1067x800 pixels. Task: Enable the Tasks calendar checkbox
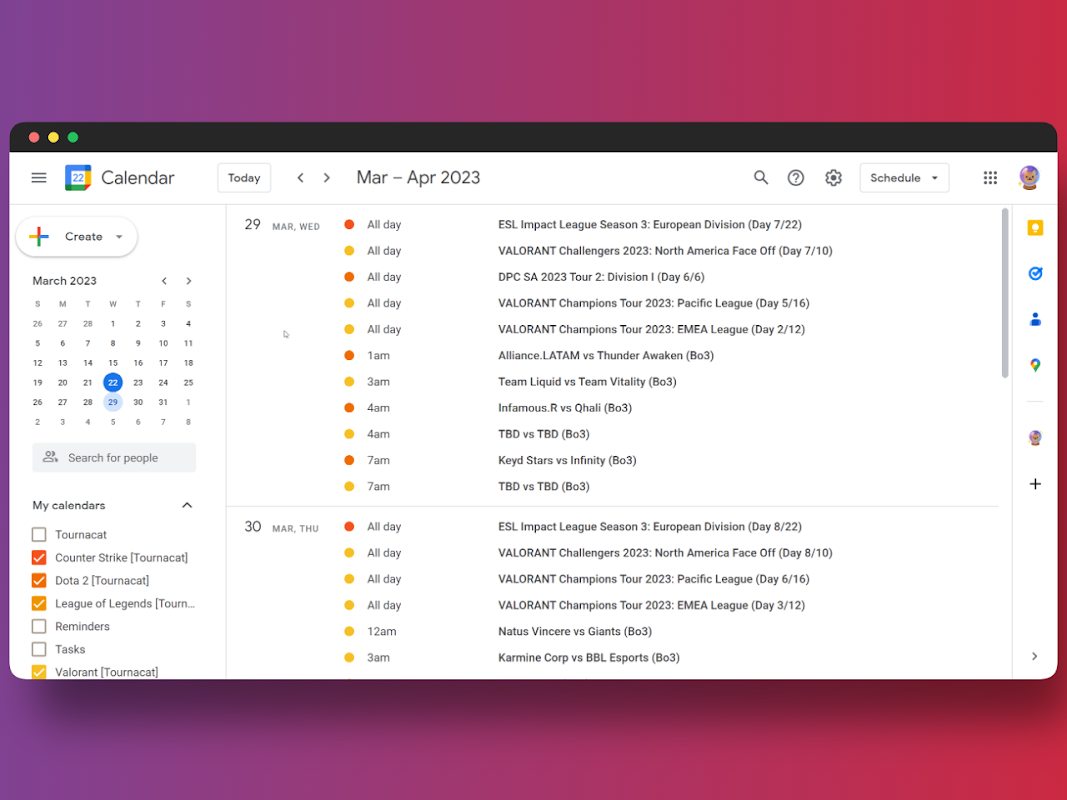[x=39, y=649]
